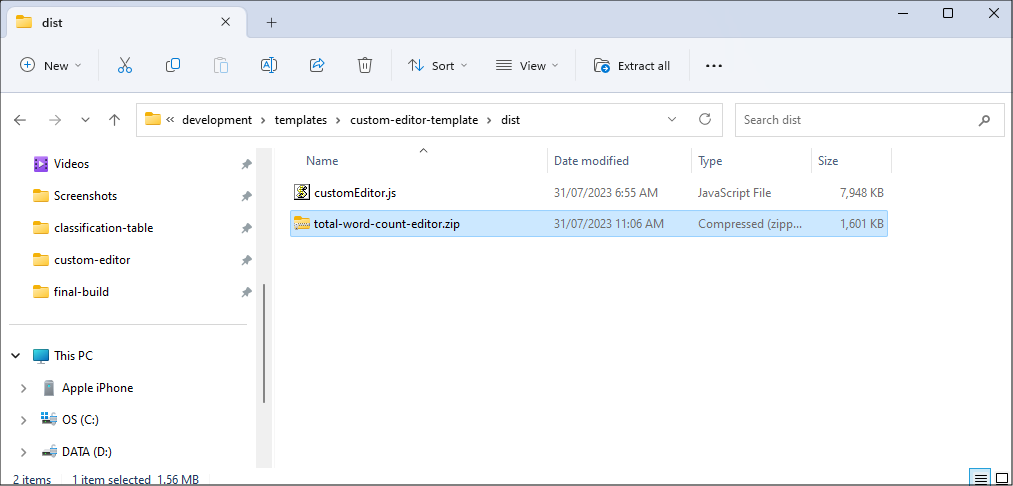Click the Copy icon in toolbar
The image size is (1013, 486).
pyautogui.click(x=172, y=65)
